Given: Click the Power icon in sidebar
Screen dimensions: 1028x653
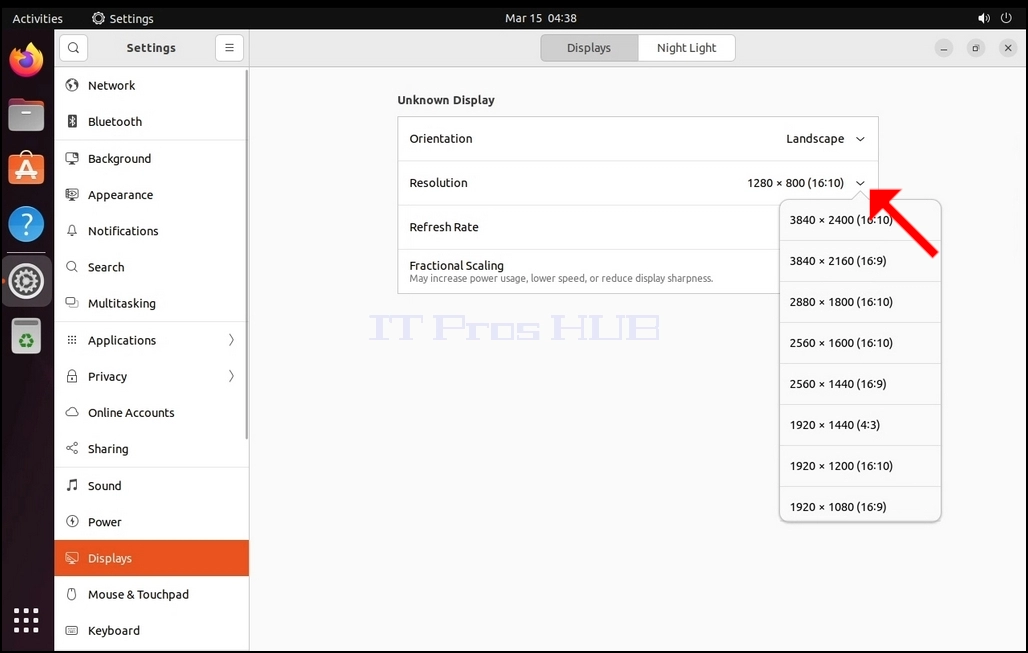Looking at the screenshot, I should (x=72, y=522).
